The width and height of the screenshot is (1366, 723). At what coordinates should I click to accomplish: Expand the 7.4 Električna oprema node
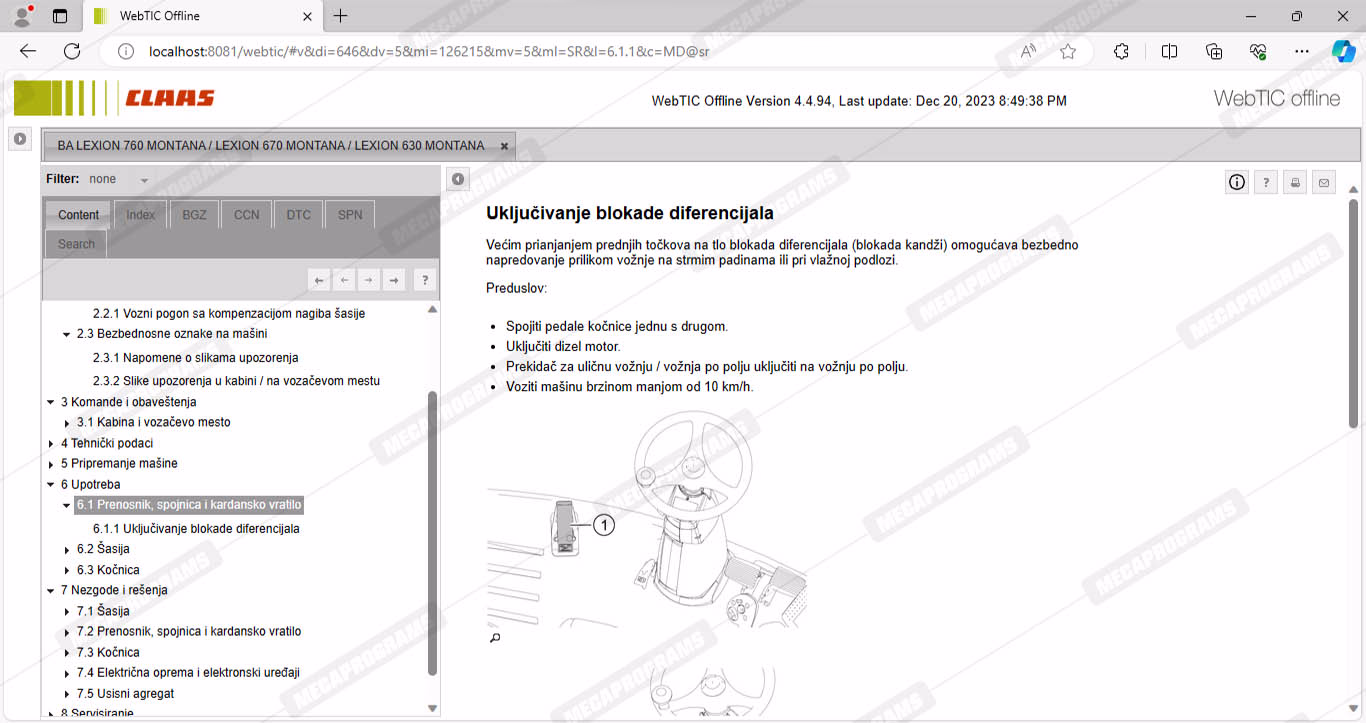click(x=67, y=674)
